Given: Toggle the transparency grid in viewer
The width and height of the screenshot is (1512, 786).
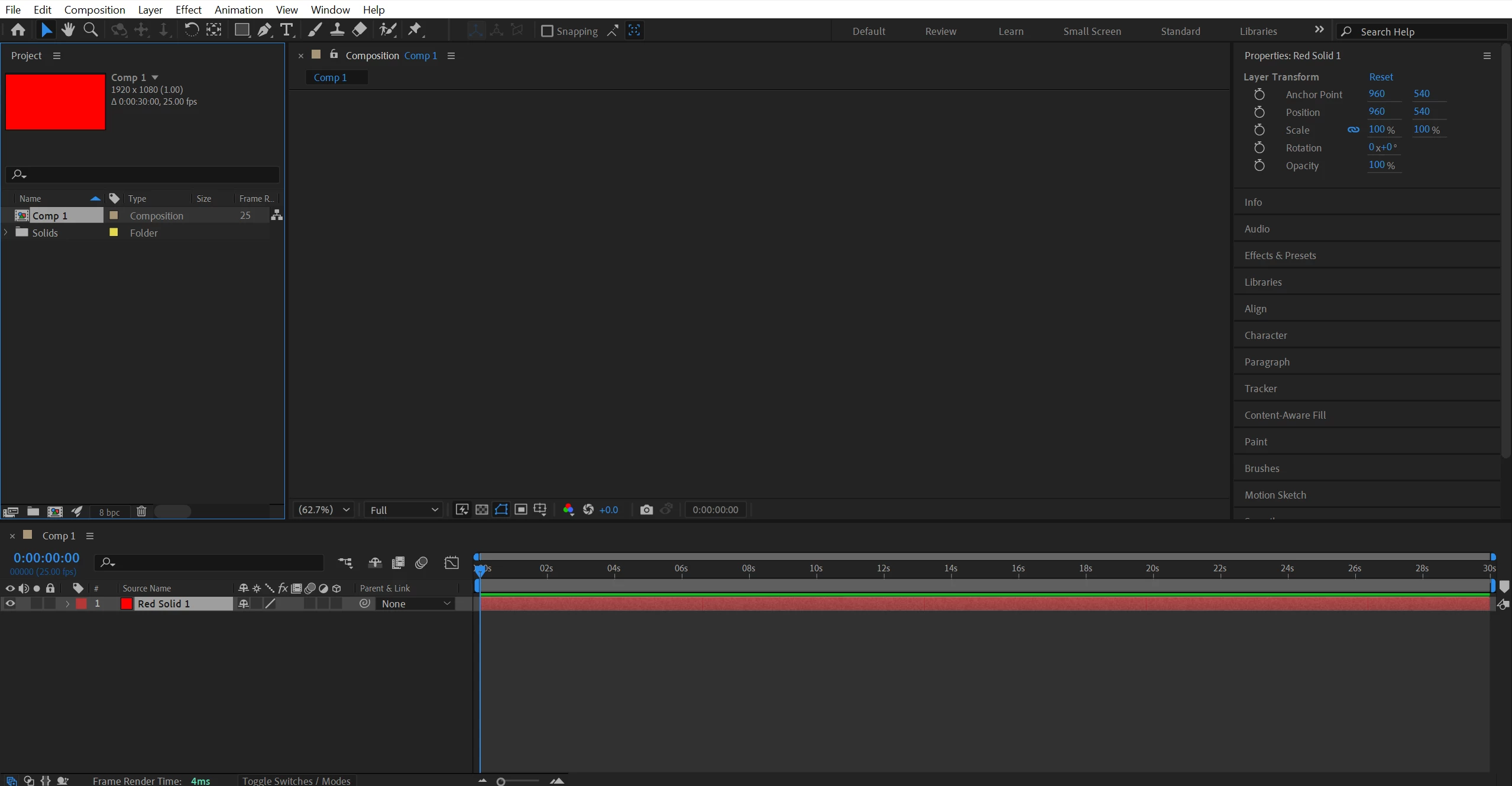Looking at the screenshot, I should point(482,510).
